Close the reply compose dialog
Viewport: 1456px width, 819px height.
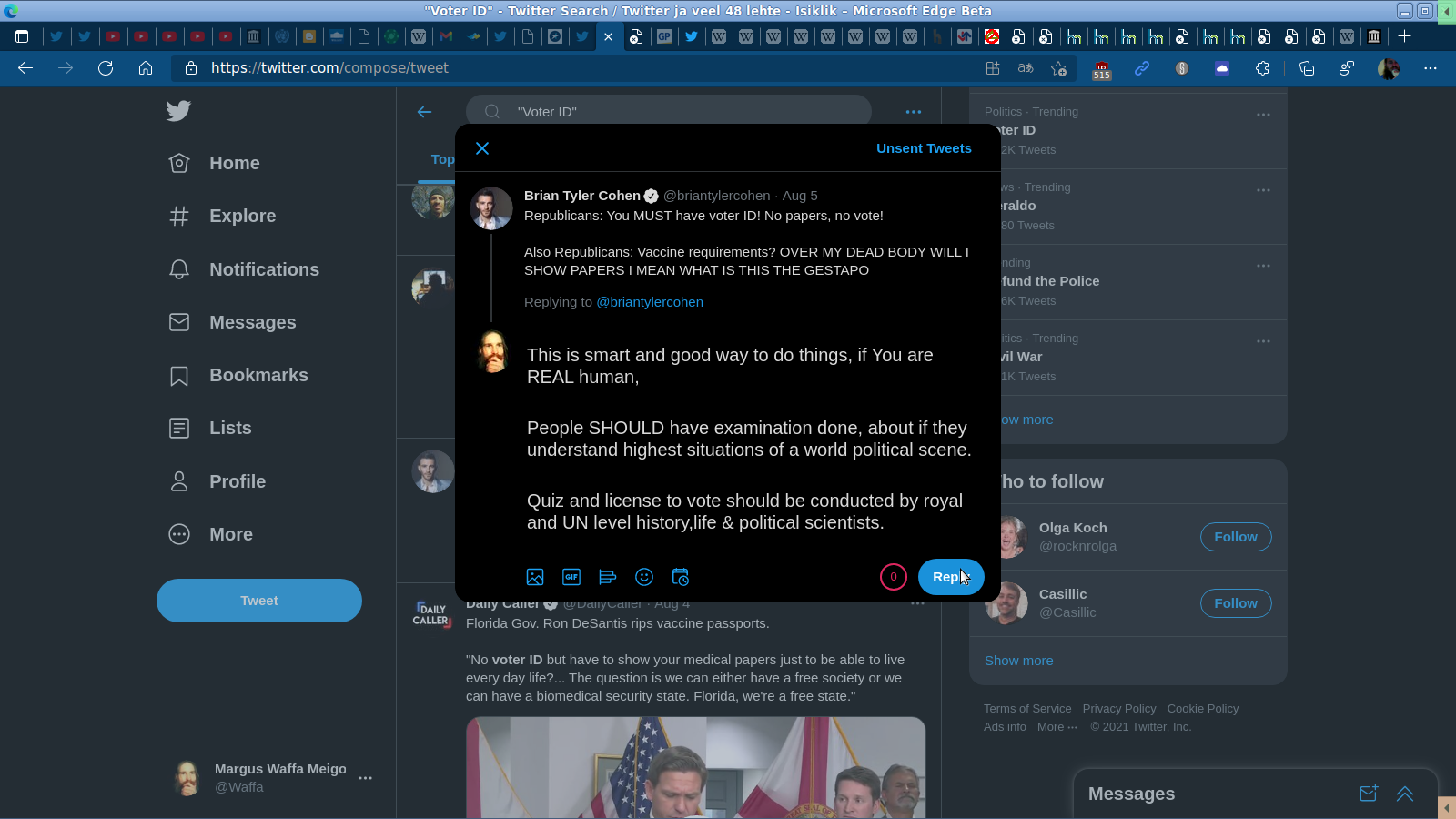(482, 148)
